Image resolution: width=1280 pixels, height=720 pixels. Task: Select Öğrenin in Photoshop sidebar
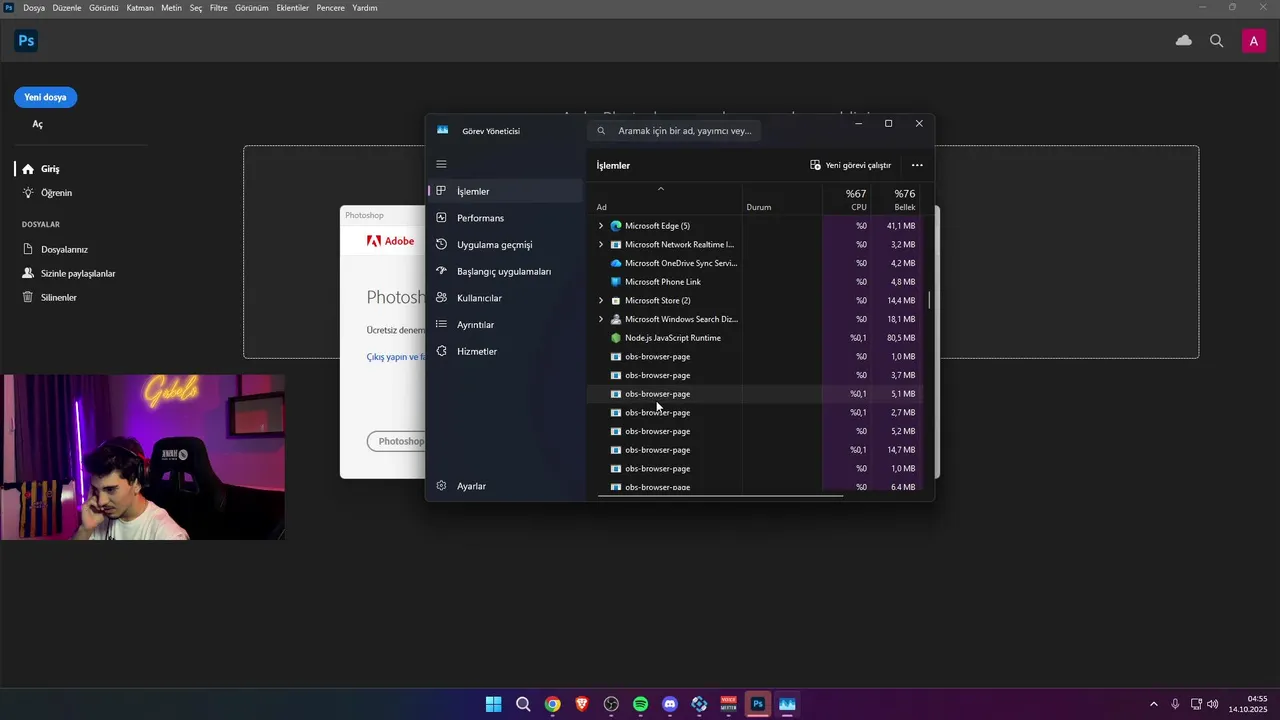[x=56, y=193]
